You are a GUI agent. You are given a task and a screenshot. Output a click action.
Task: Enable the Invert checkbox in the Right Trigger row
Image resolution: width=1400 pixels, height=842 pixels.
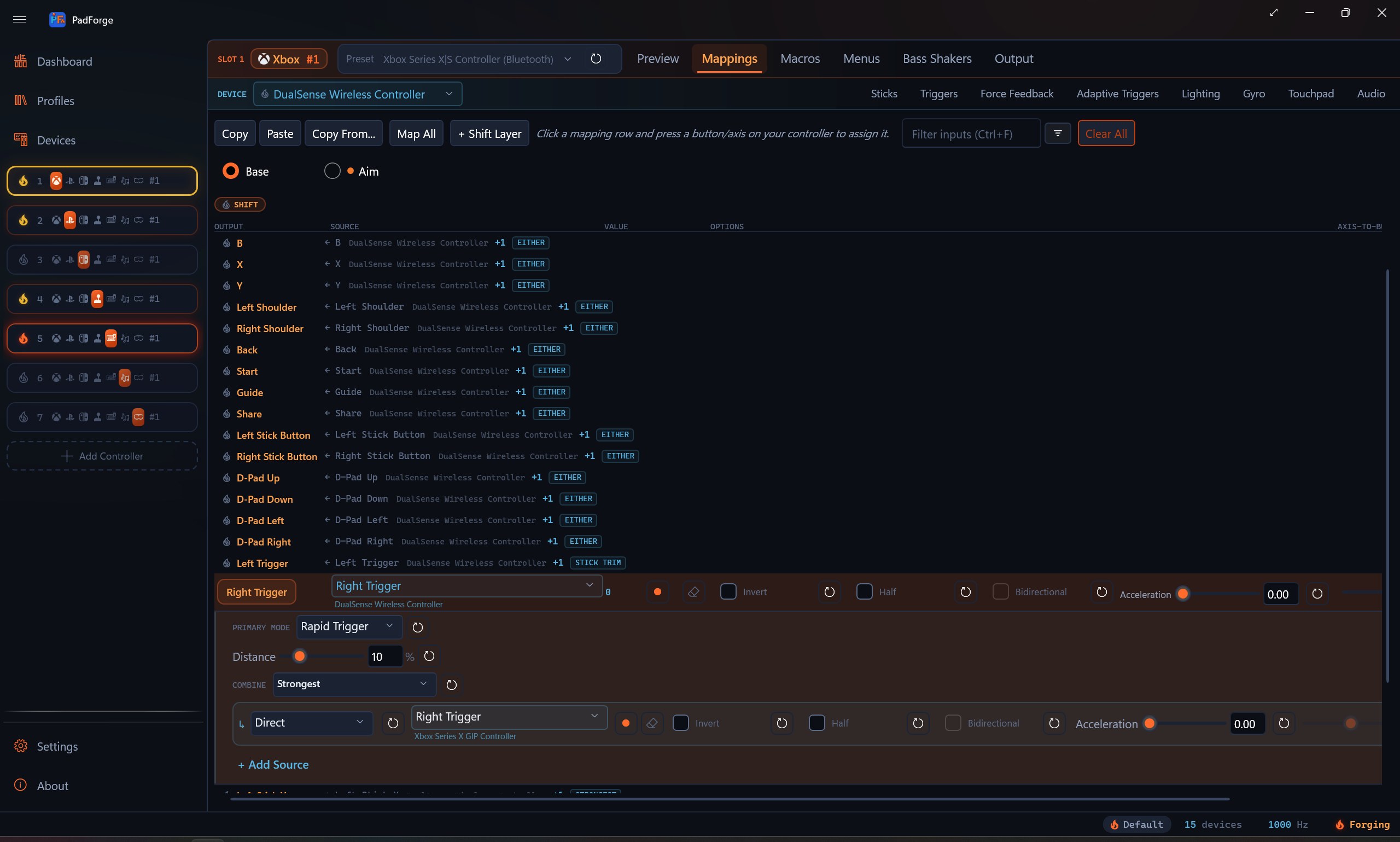click(x=728, y=592)
